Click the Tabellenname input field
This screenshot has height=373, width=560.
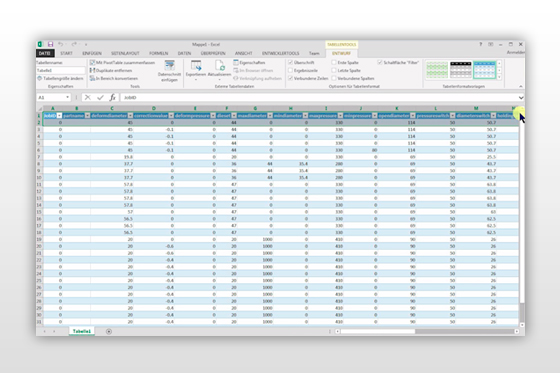(x=61, y=70)
